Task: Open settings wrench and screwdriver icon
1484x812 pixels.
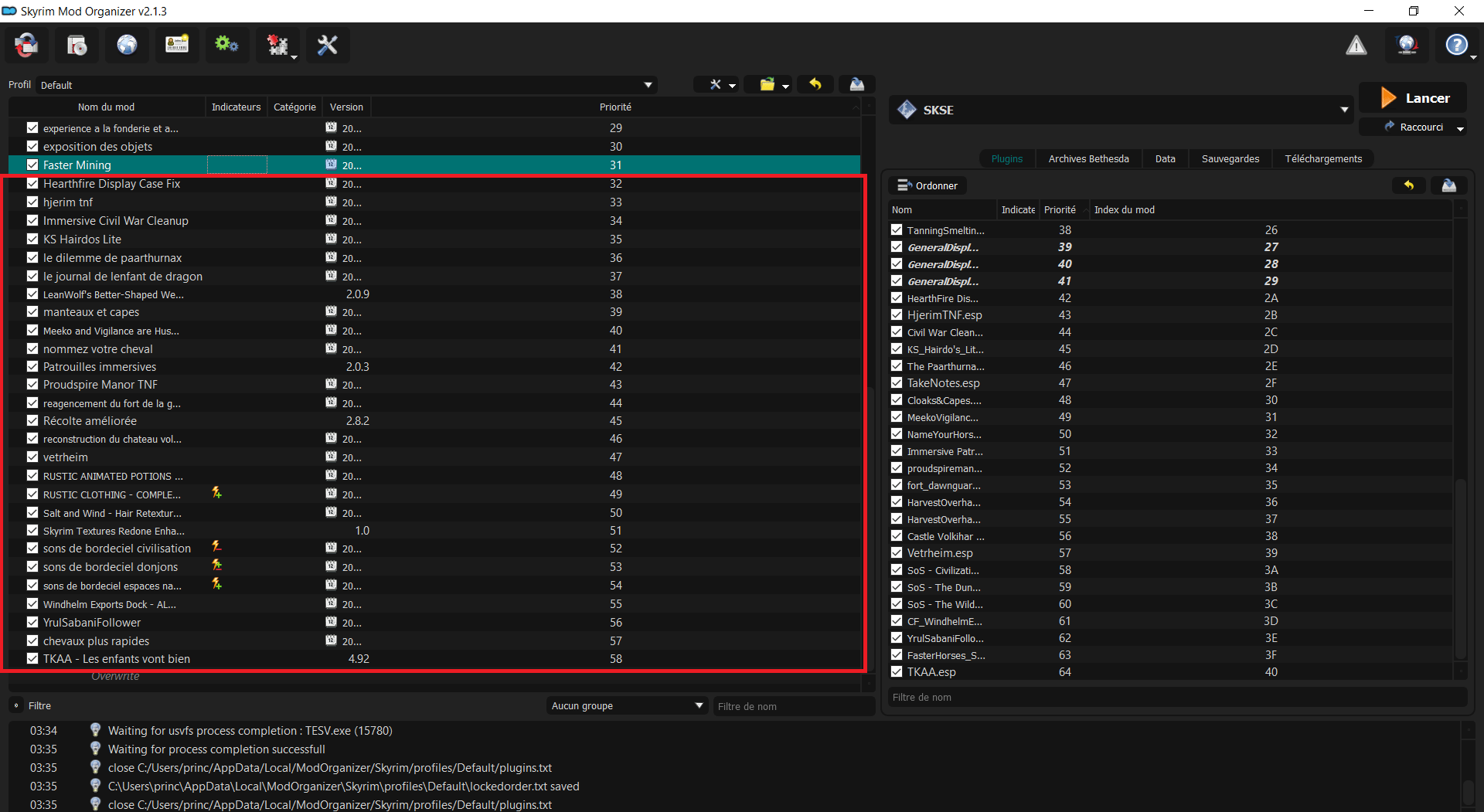Action: click(328, 46)
